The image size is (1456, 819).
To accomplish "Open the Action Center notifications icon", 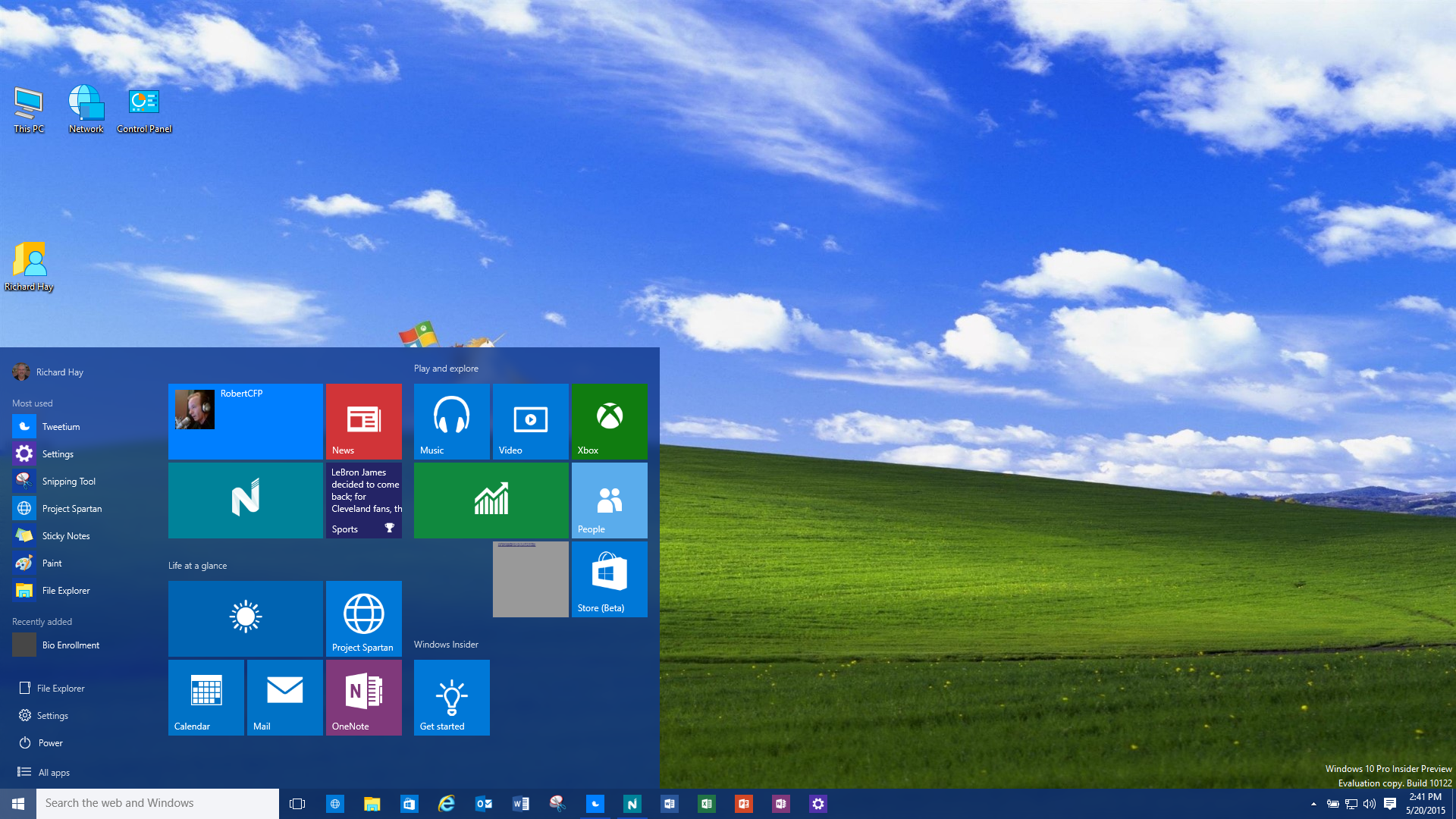I will point(1389,804).
